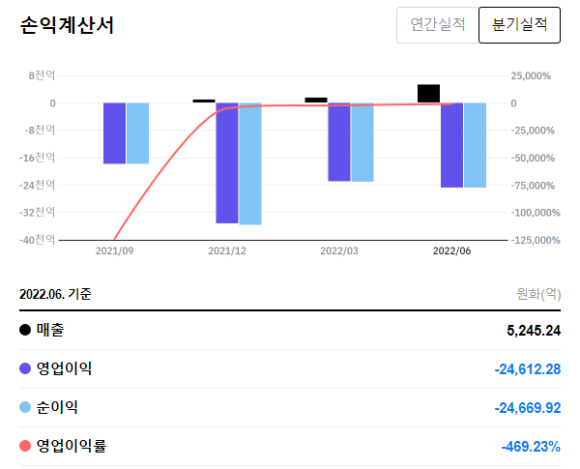580x469 pixels.
Task: Select the 2022/03 axis label
Action: point(339,251)
